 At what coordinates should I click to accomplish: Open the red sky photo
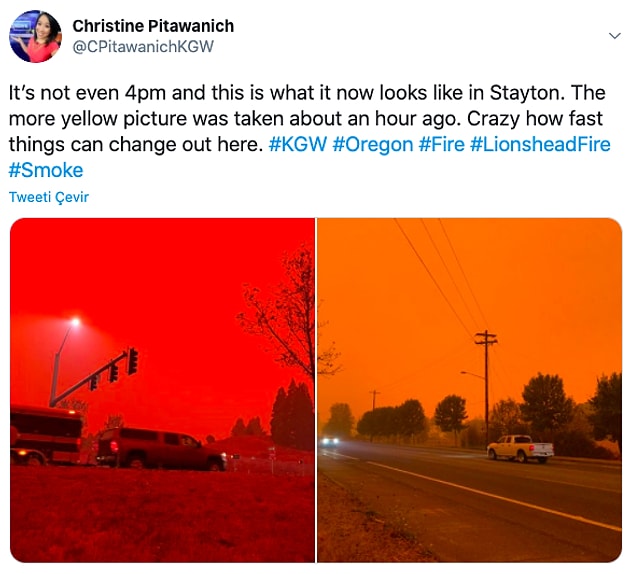point(162,390)
